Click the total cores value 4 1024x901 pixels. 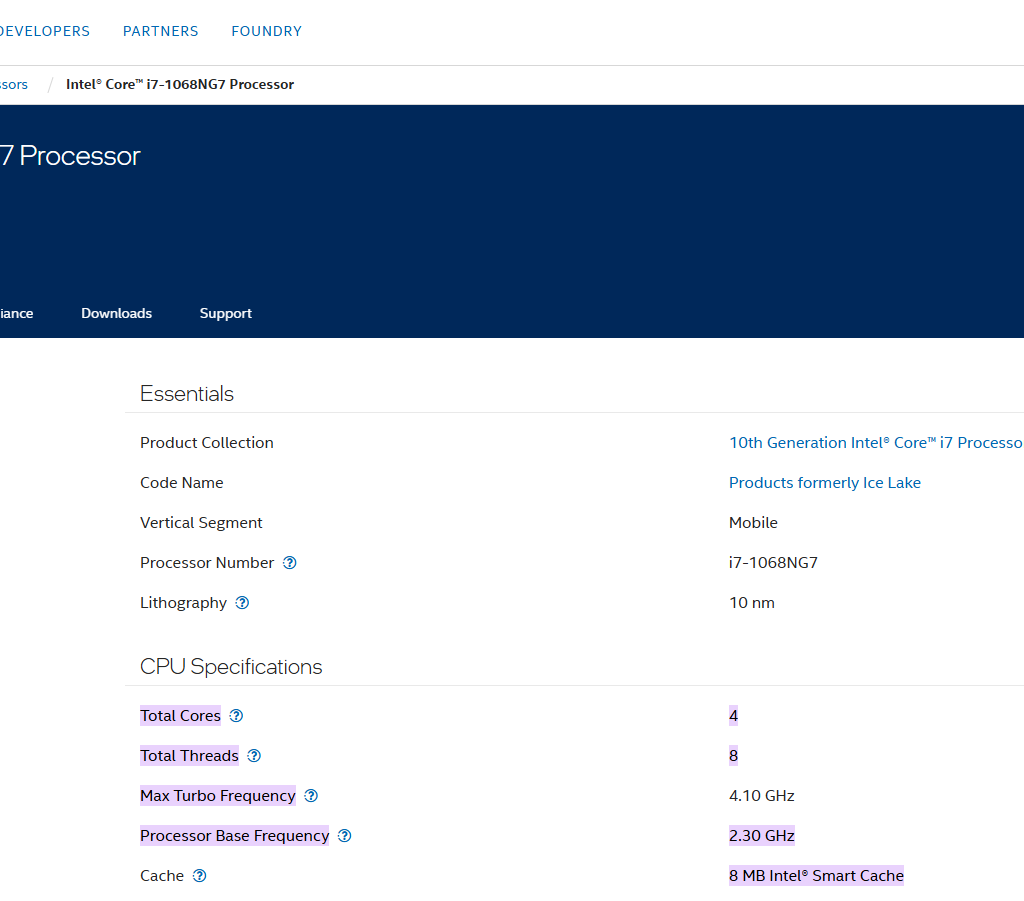pos(733,716)
